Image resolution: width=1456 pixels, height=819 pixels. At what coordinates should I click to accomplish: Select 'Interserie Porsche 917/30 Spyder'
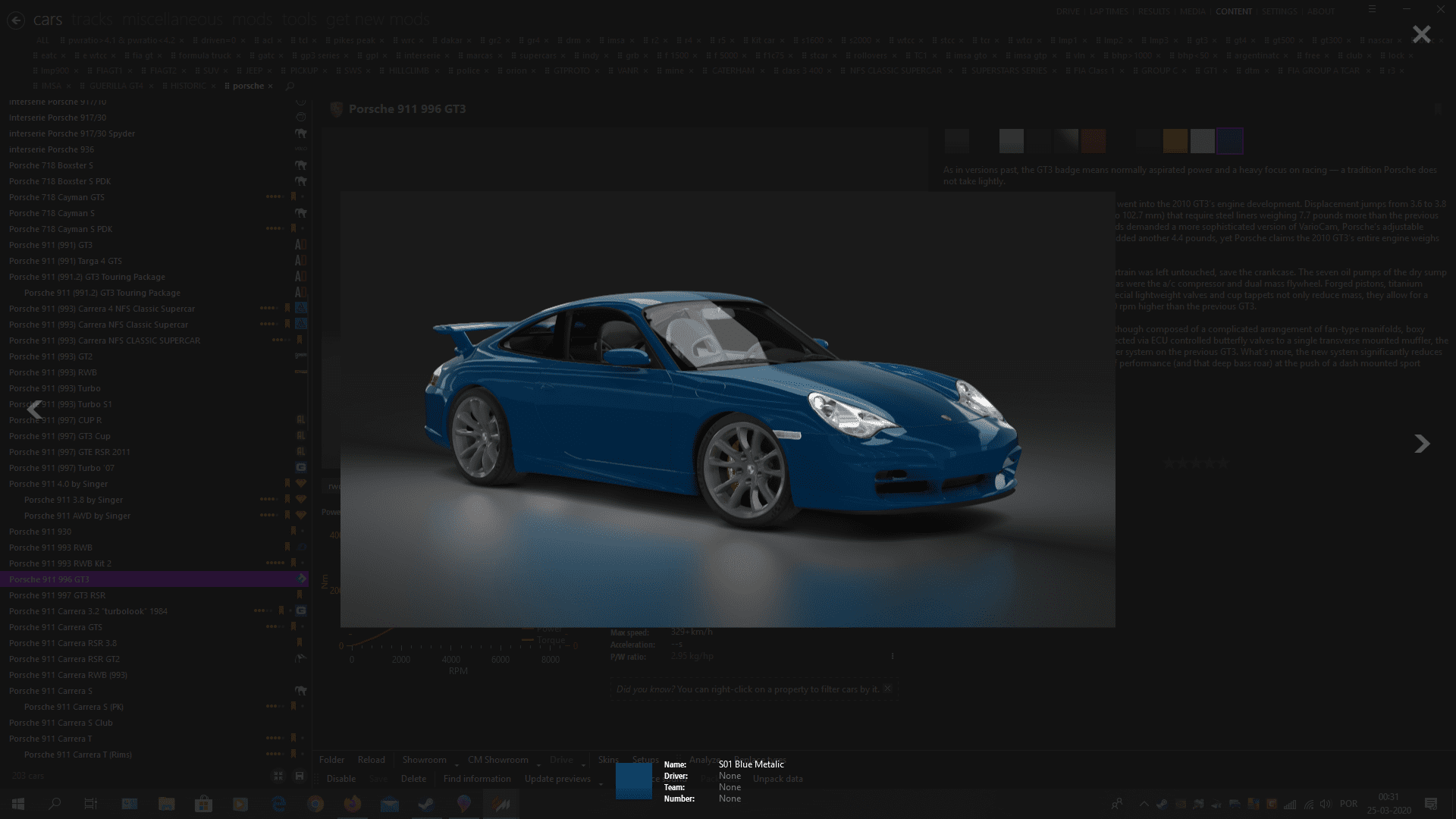coord(154,133)
